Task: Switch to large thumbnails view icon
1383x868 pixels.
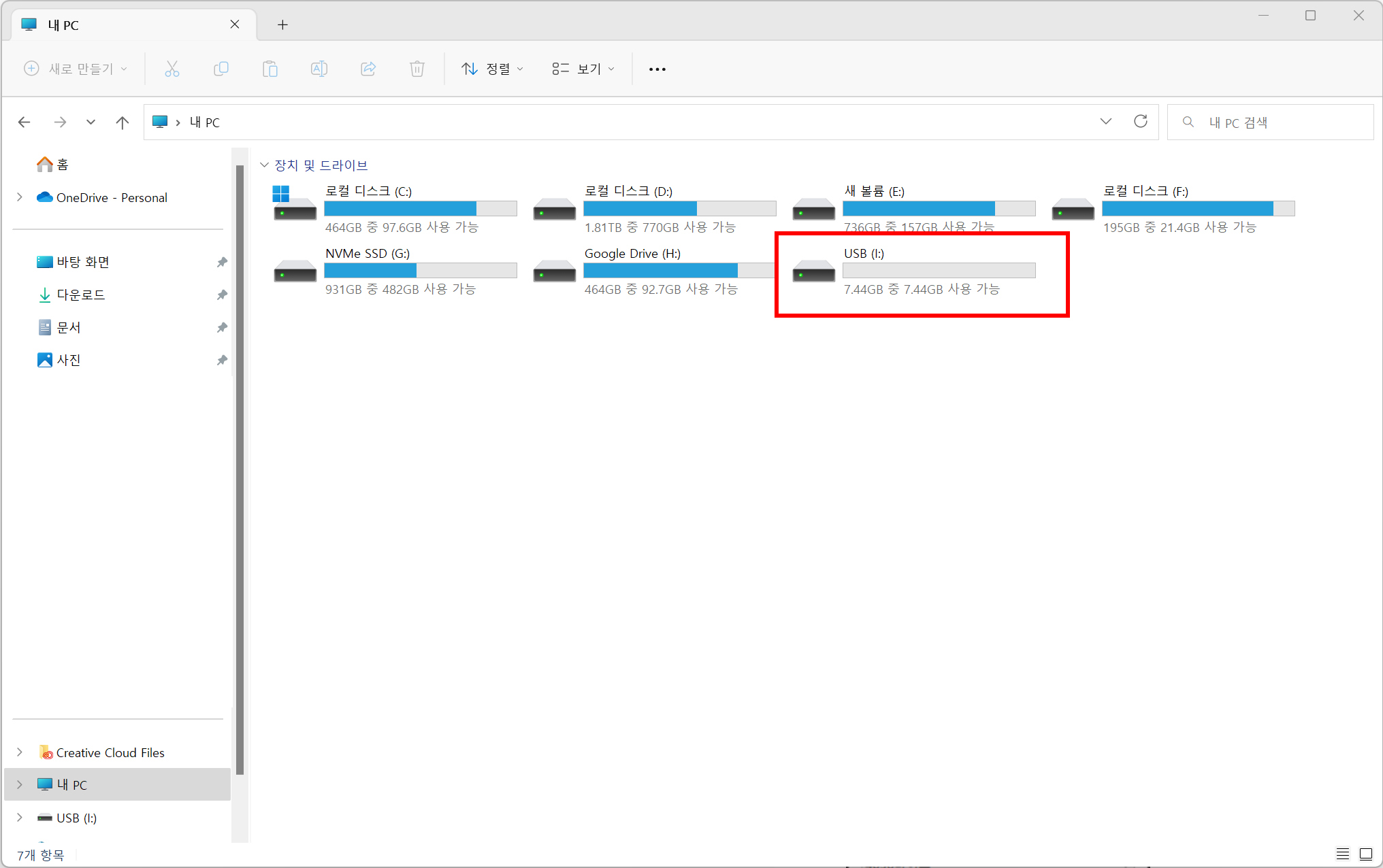Action: pyautogui.click(x=1366, y=854)
